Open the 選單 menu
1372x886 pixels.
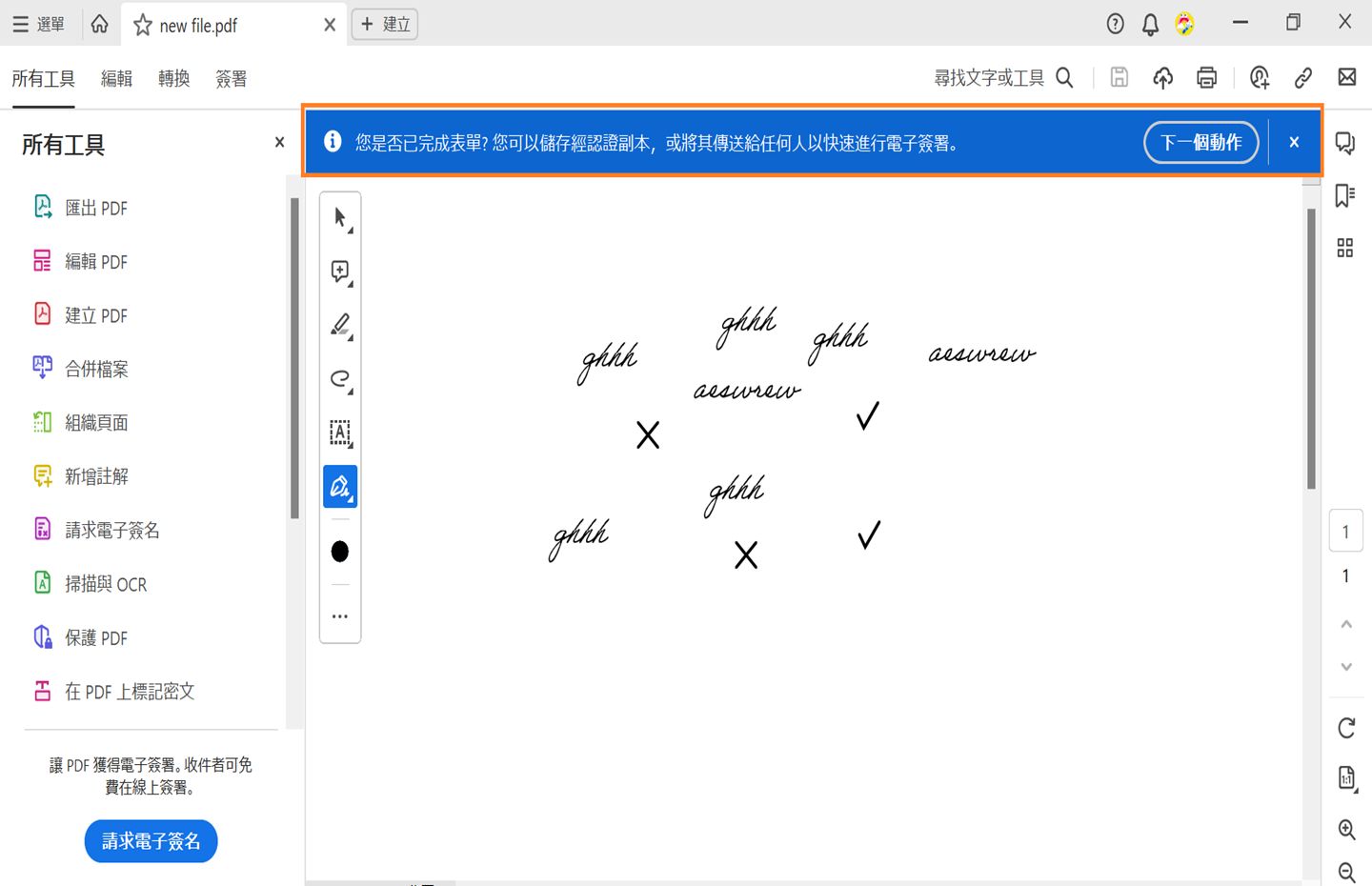click(39, 24)
